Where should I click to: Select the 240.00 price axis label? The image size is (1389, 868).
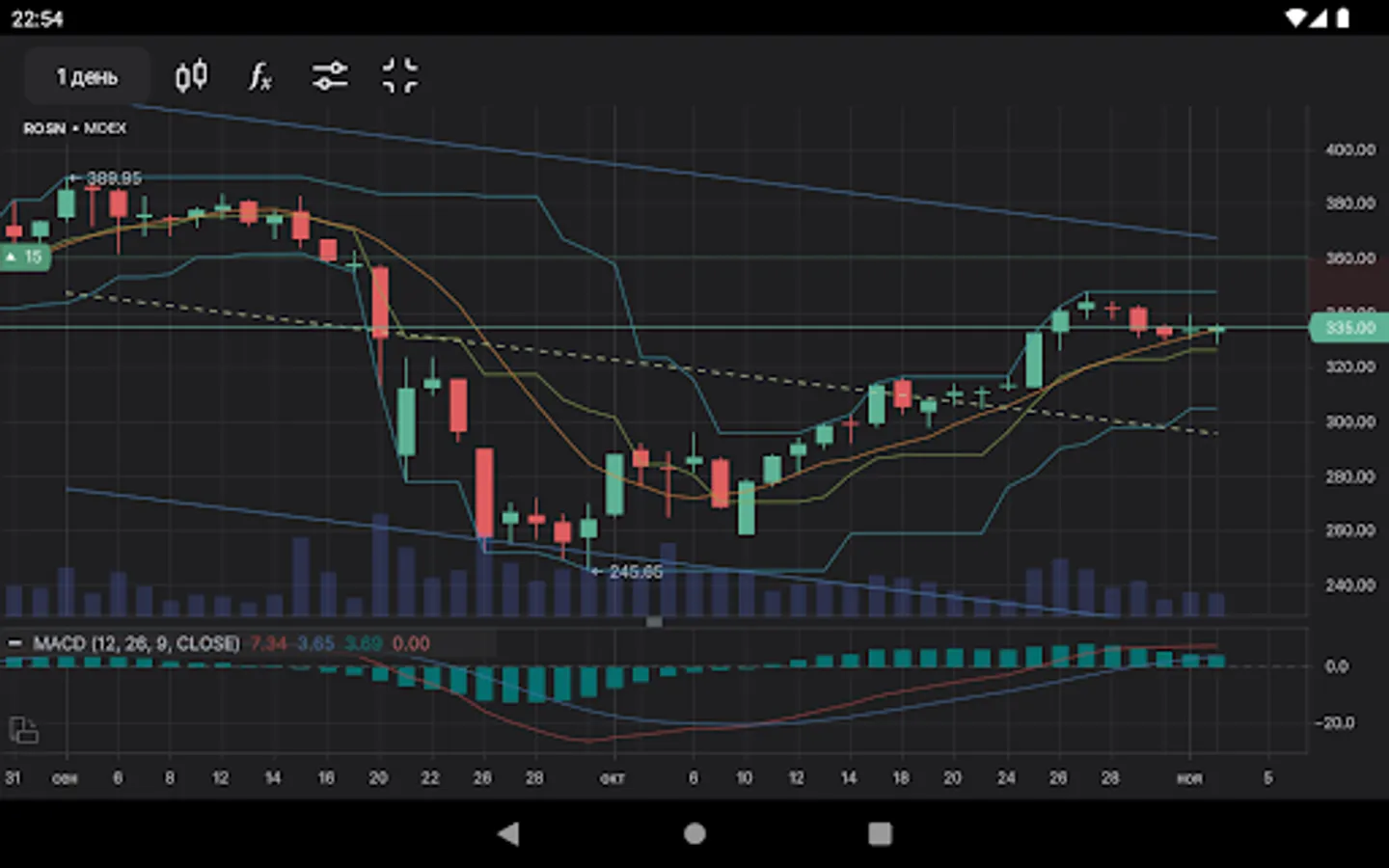(x=1350, y=584)
